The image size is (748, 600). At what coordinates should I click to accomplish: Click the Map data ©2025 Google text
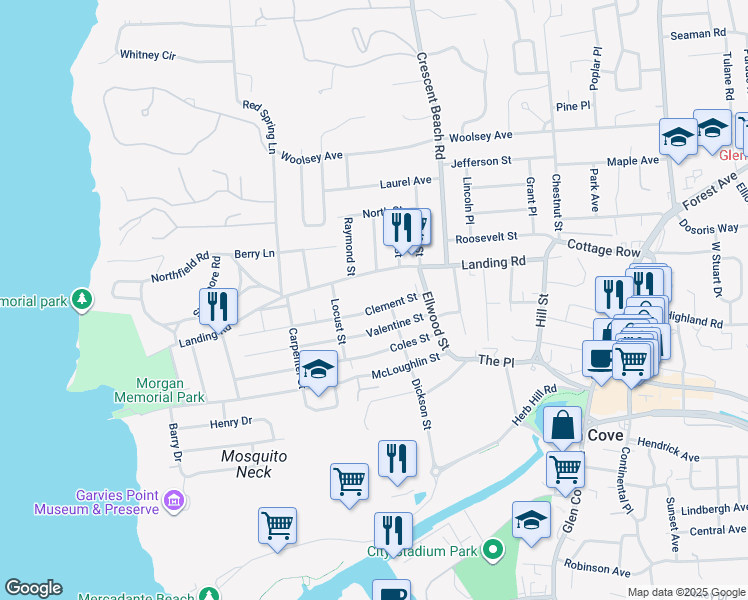pos(686,592)
